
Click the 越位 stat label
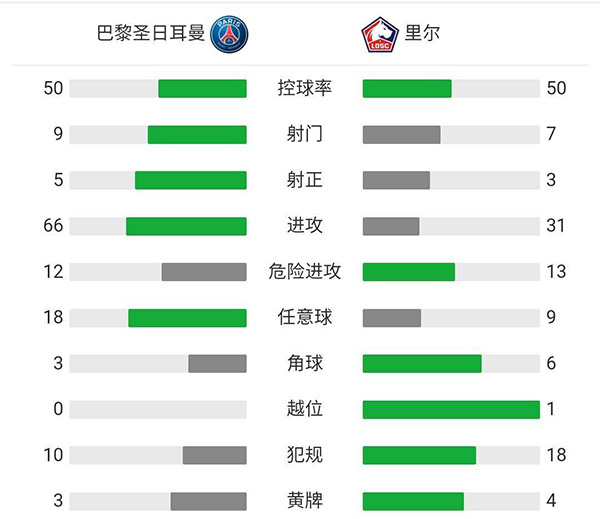coord(304,409)
